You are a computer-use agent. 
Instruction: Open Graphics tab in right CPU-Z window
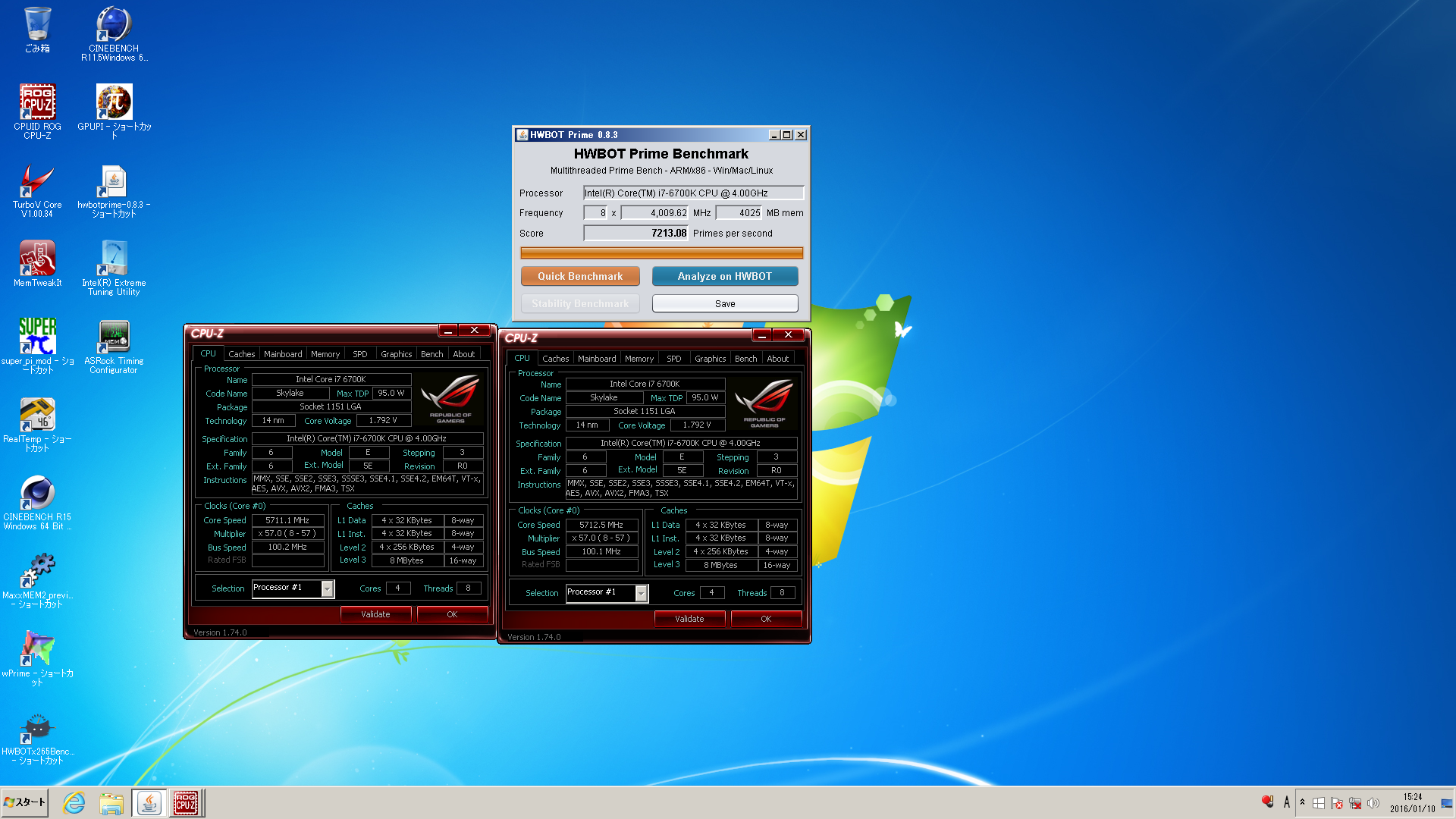[711, 359]
